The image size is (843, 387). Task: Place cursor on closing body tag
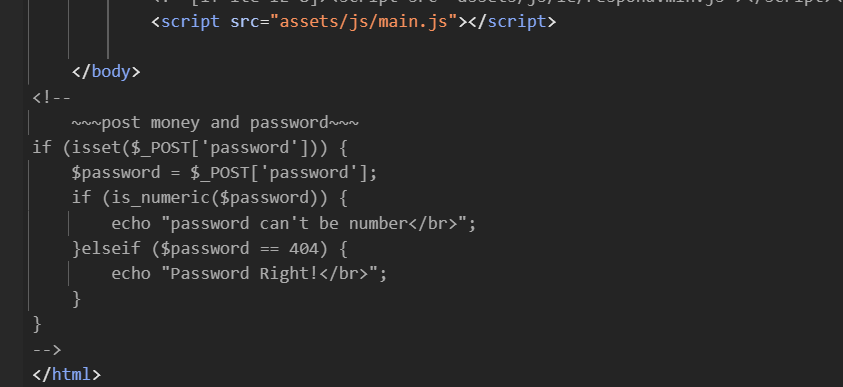106,71
